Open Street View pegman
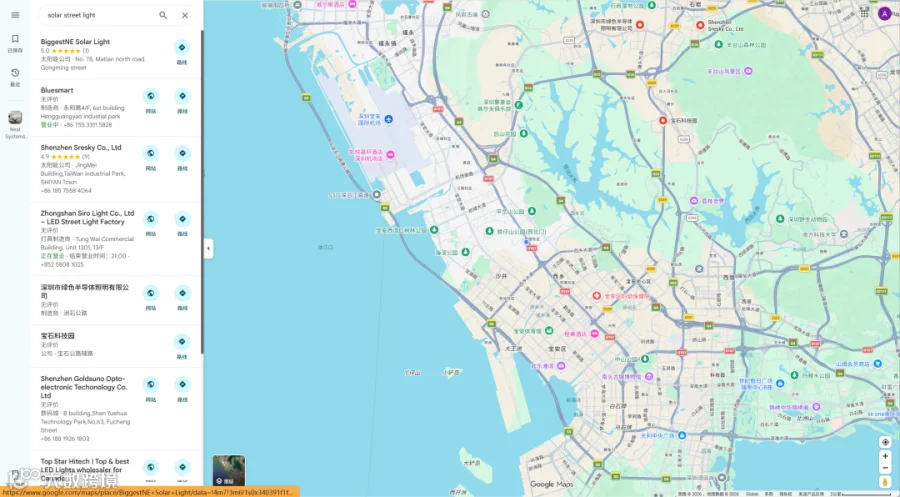The image size is (900, 497). point(885,482)
